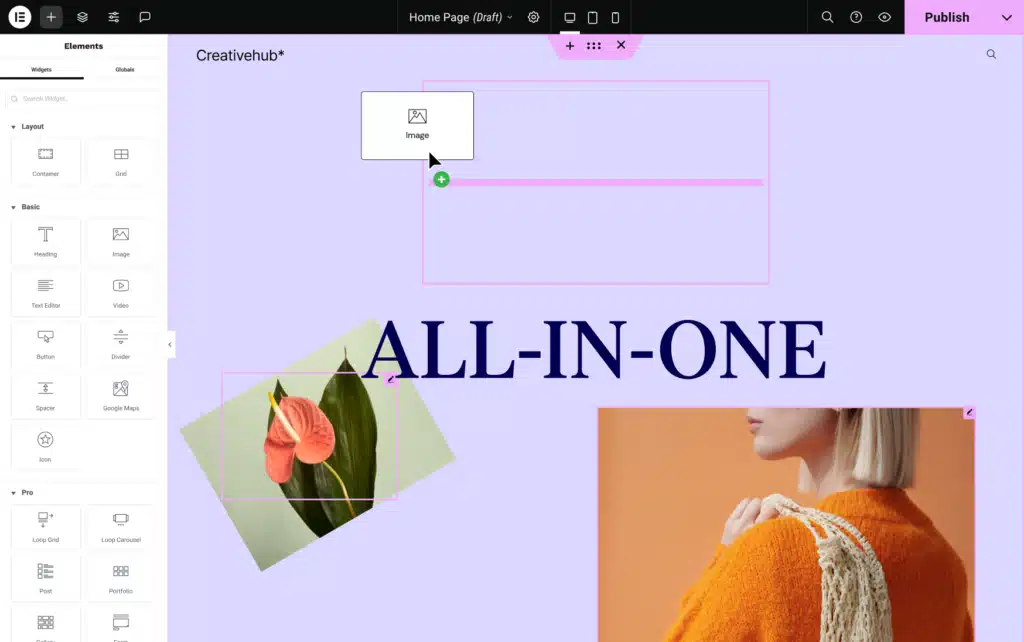This screenshot has height=642, width=1024.
Task: Select the Heading widget
Action: [45, 241]
